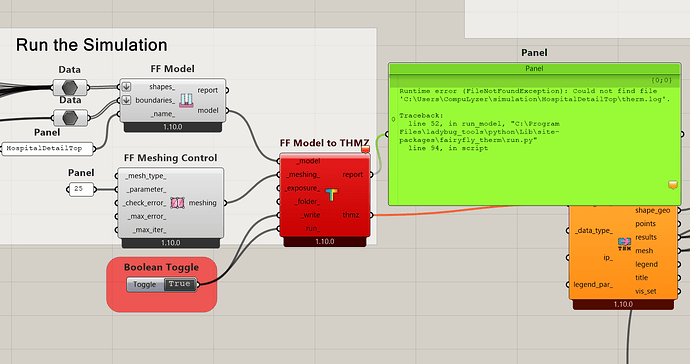Click the report output of FF Model
This screenshot has height=364, width=690.
(x=208, y=90)
